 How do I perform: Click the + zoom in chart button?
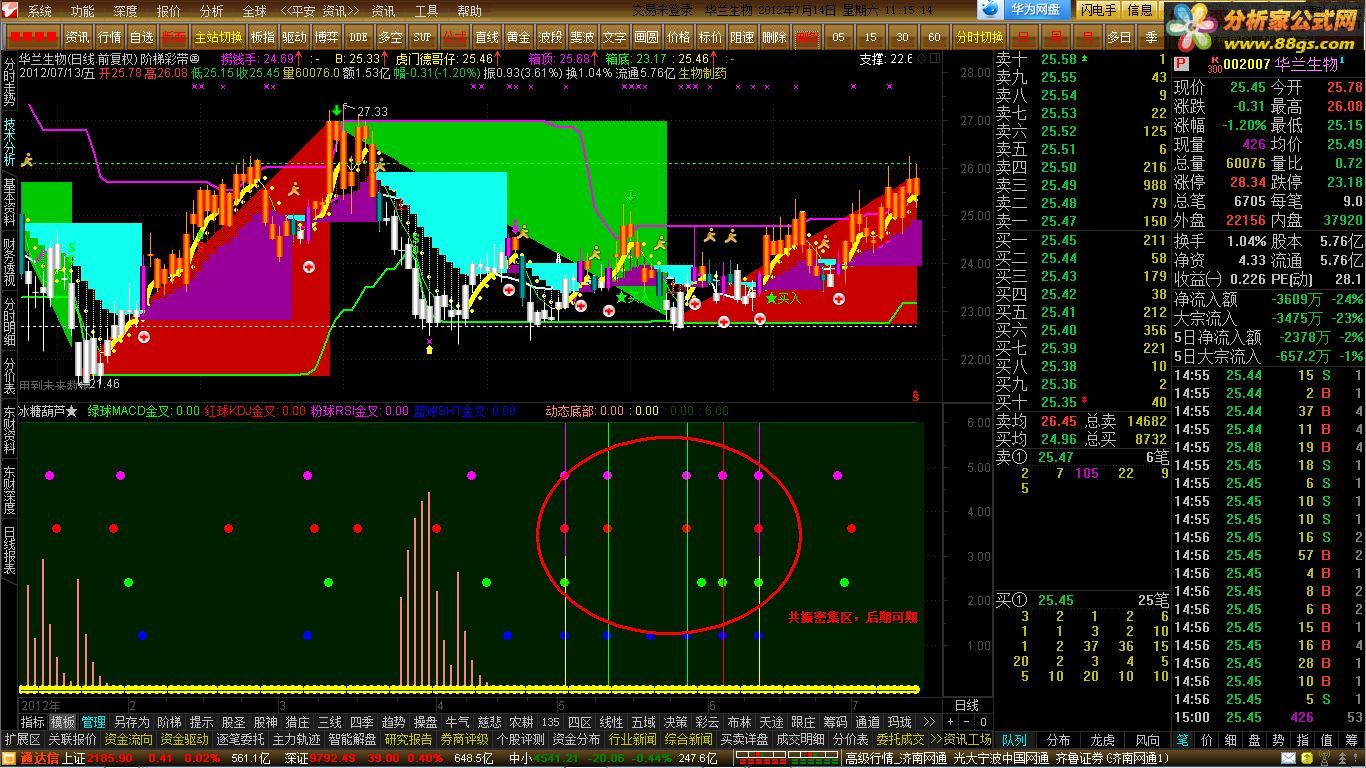[951, 722]
